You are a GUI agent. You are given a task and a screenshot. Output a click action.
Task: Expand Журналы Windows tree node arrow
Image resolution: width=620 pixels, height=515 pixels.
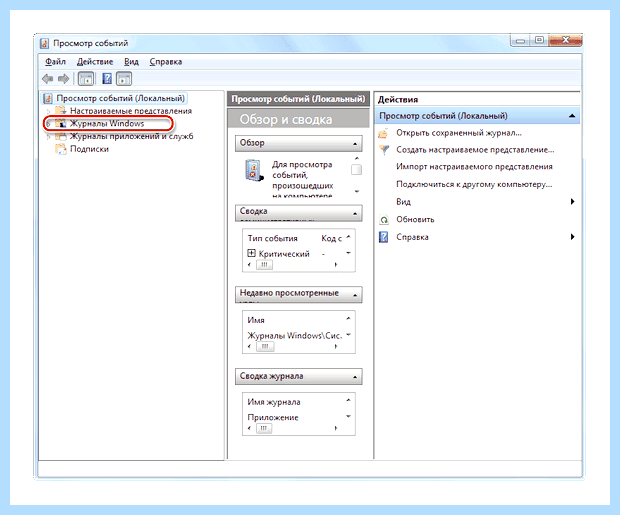tap(48, 124)
